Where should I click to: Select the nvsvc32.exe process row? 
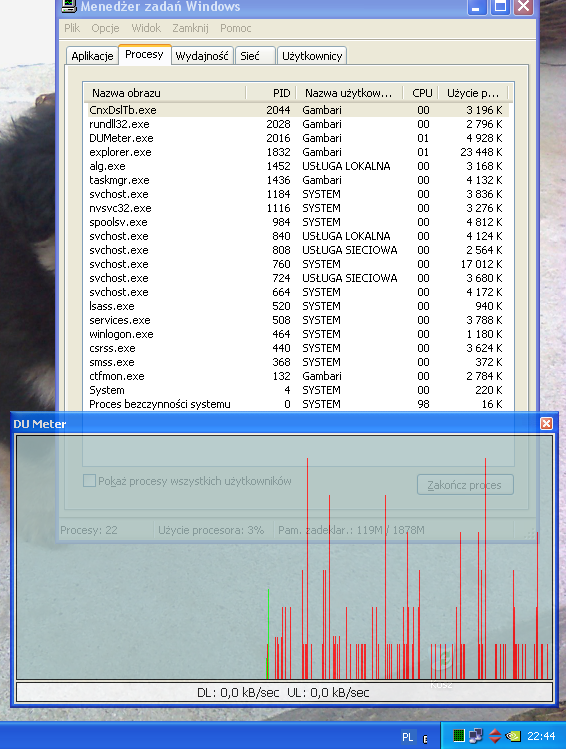pyautogui.click(x=297, y=208)
